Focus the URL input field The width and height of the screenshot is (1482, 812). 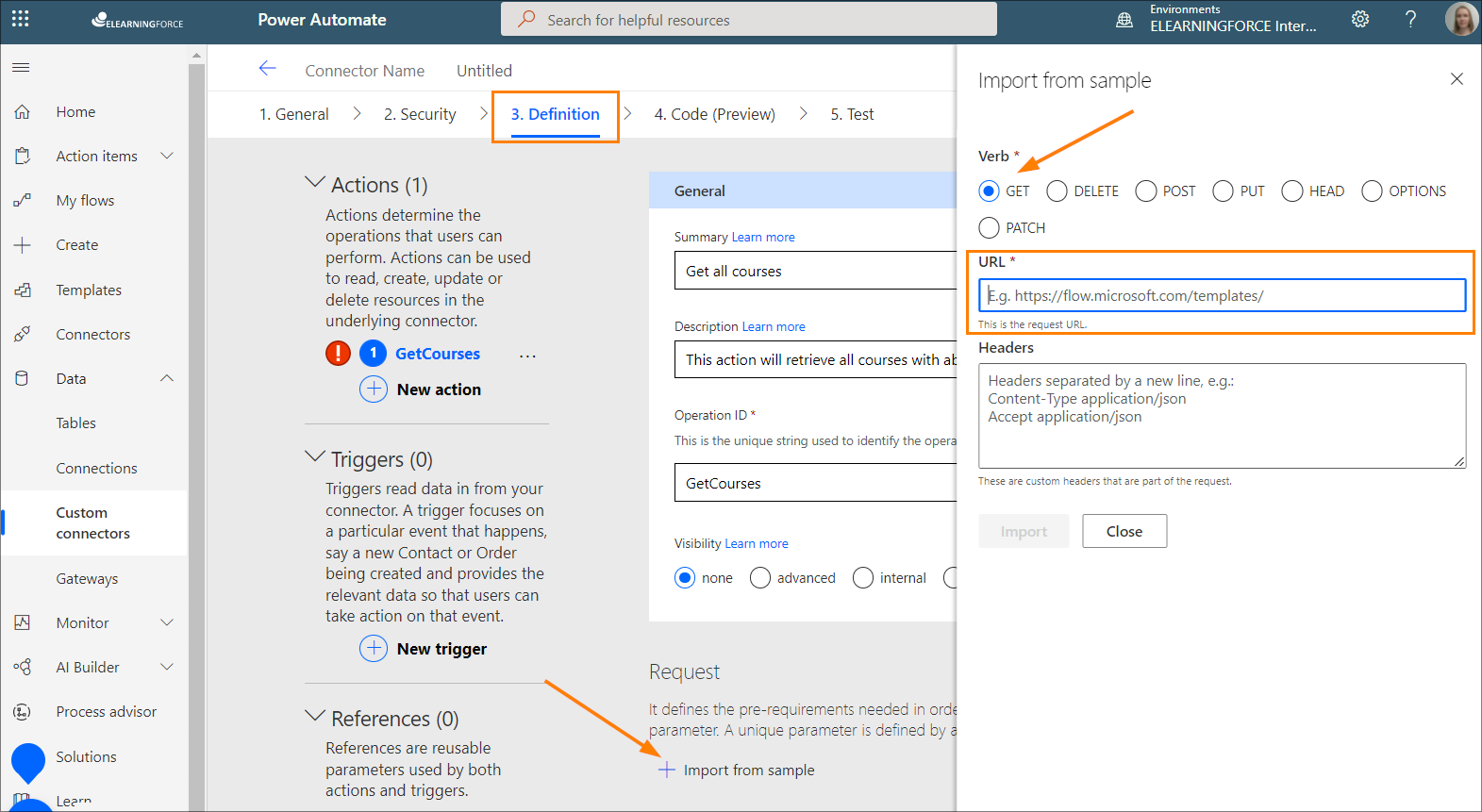1222,295
